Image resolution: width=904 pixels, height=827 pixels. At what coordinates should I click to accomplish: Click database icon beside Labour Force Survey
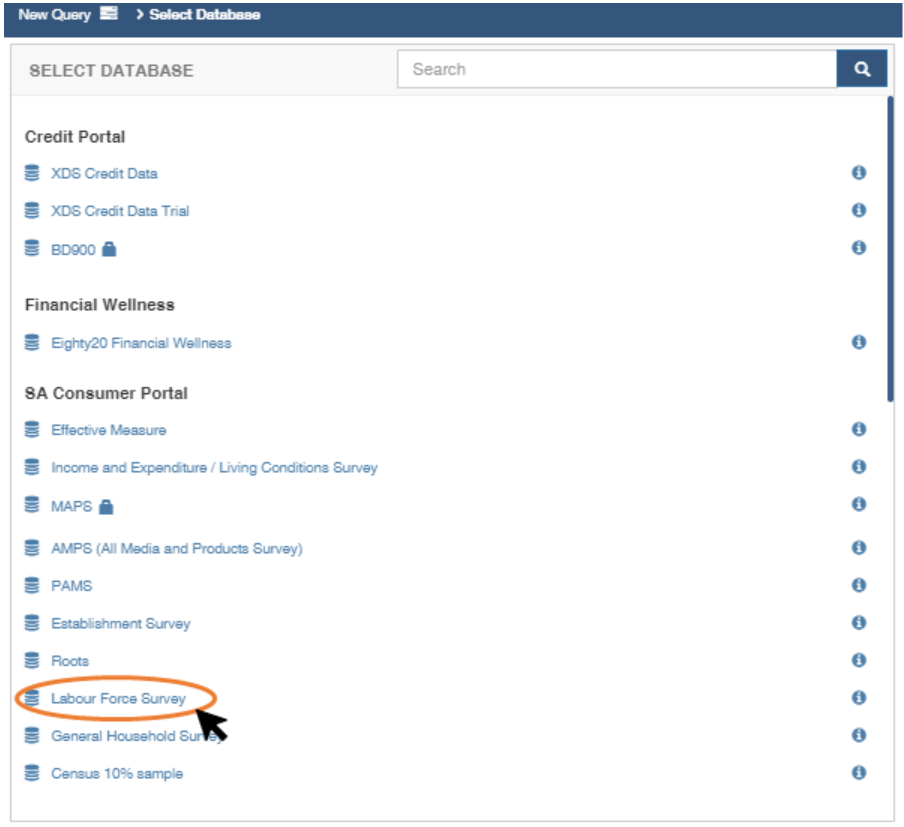tap(32, 697)
